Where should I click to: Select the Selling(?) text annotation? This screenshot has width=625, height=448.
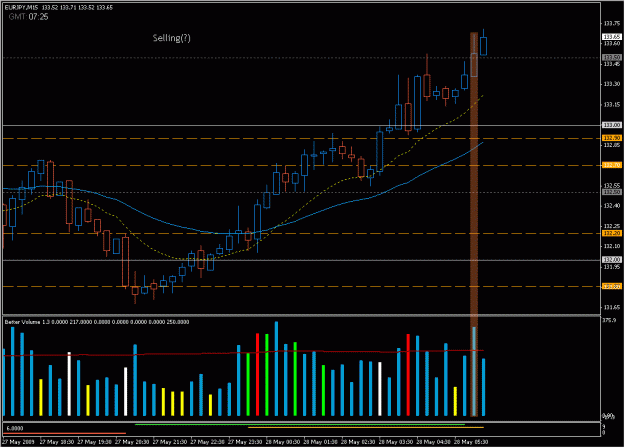172,38
